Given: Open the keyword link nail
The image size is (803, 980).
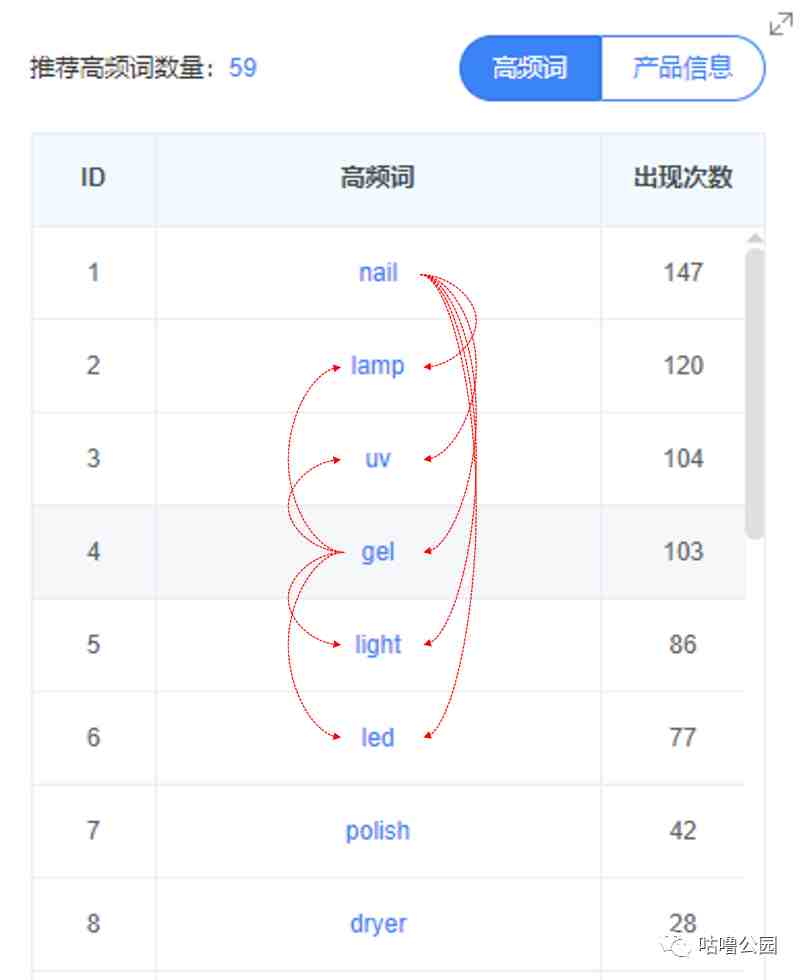Looking at the screenshot, I should point(378,273).
